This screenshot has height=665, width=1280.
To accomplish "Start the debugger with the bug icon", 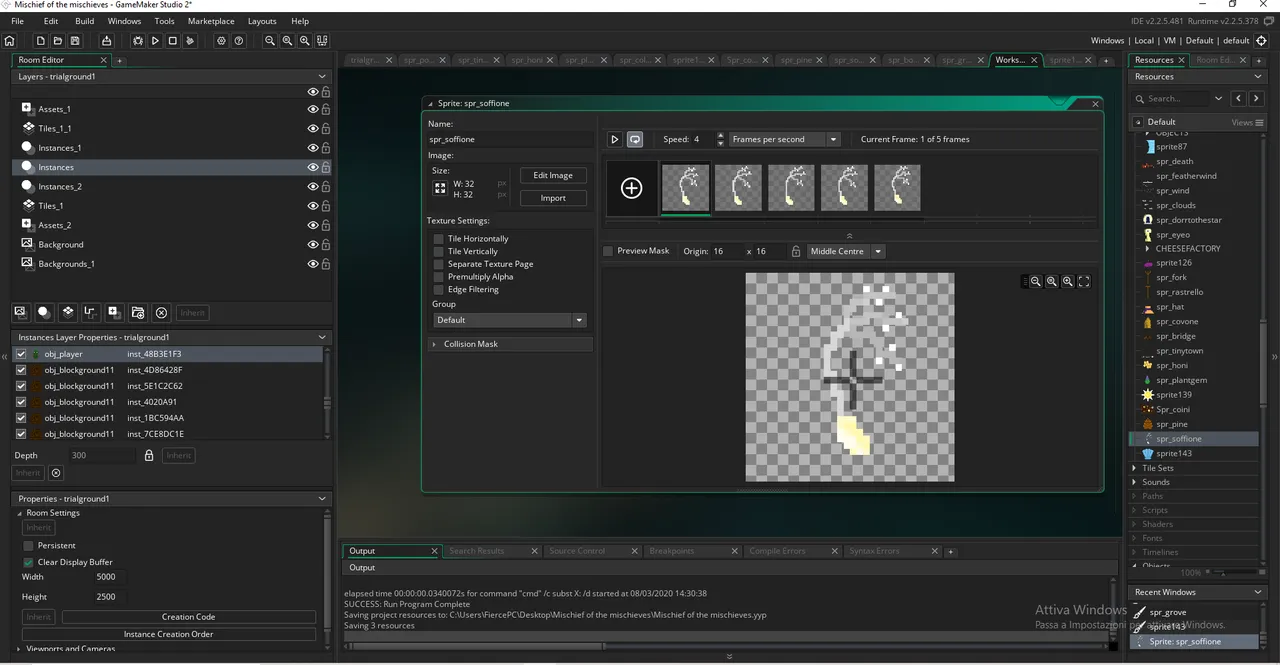I will point(138,41).
